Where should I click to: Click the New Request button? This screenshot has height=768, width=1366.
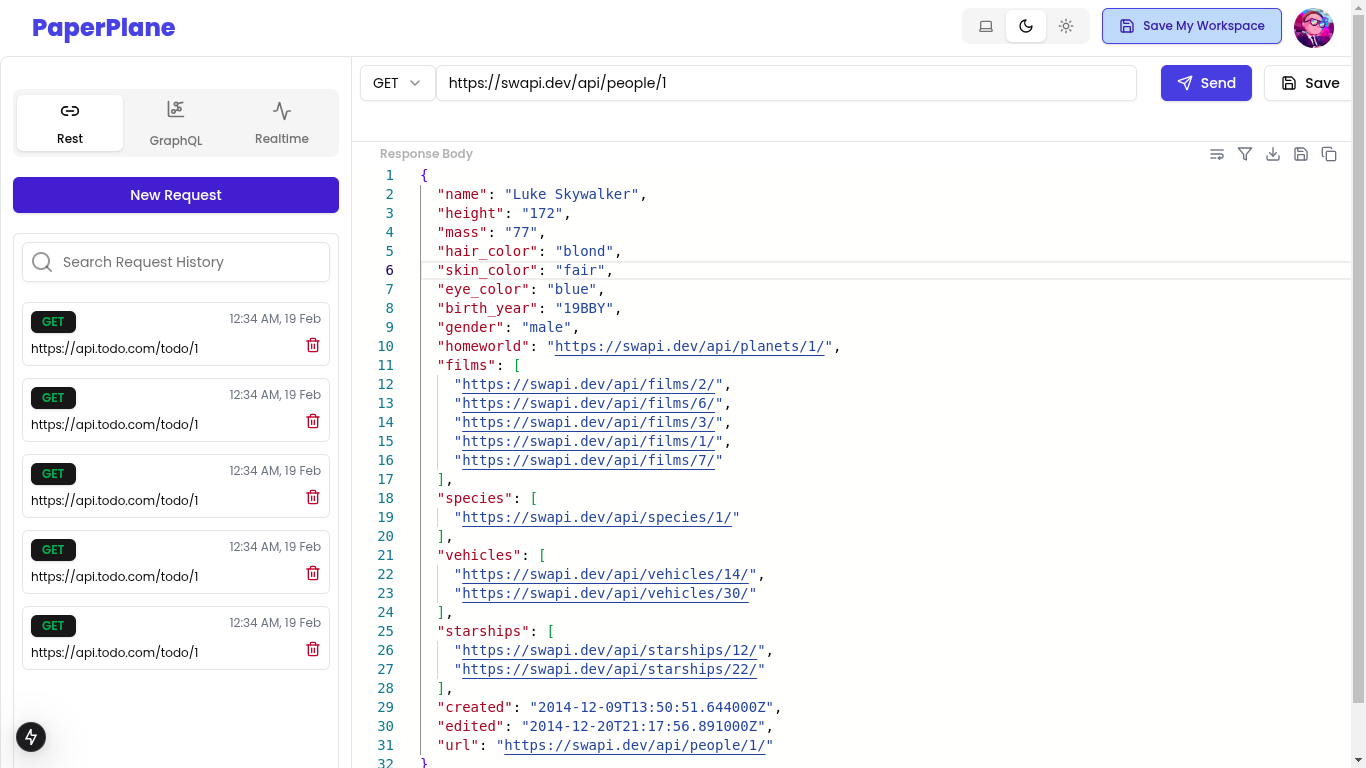pyautogui.click(x=176, y=195)
